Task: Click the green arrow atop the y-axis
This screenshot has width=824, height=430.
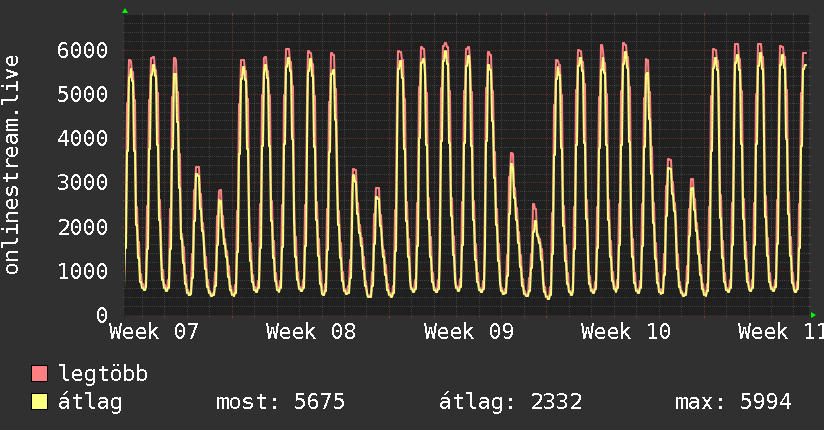Action: [x=125, y=11]
